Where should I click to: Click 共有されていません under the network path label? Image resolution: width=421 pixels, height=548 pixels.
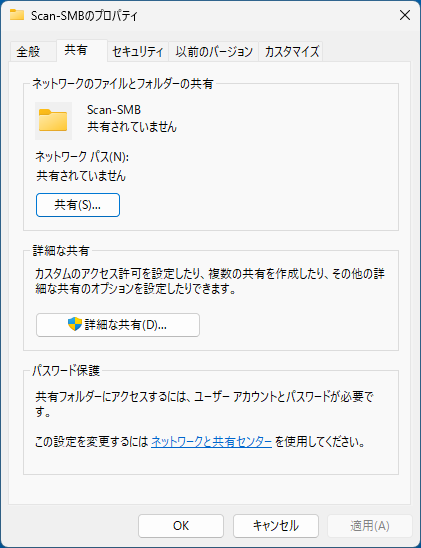pyautogui.click(x=81, y=175)
